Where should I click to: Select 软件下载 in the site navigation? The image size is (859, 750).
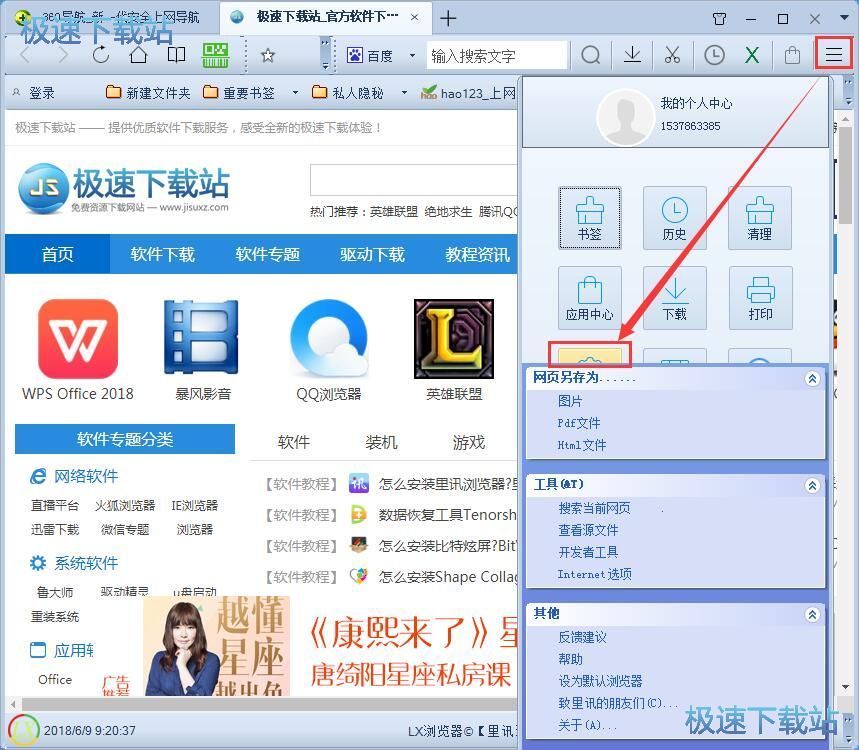(162, 254)
